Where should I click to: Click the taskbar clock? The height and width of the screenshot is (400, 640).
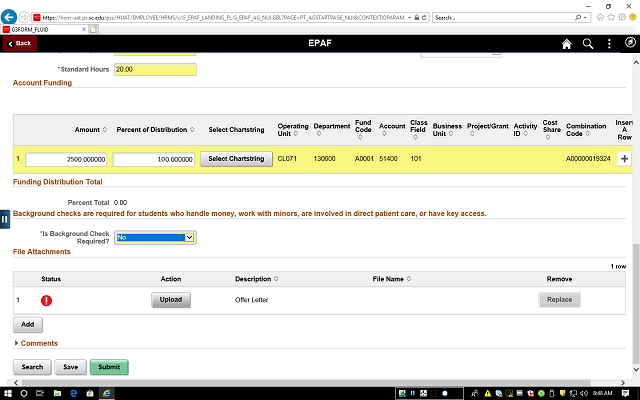click(x=602, y=393)
